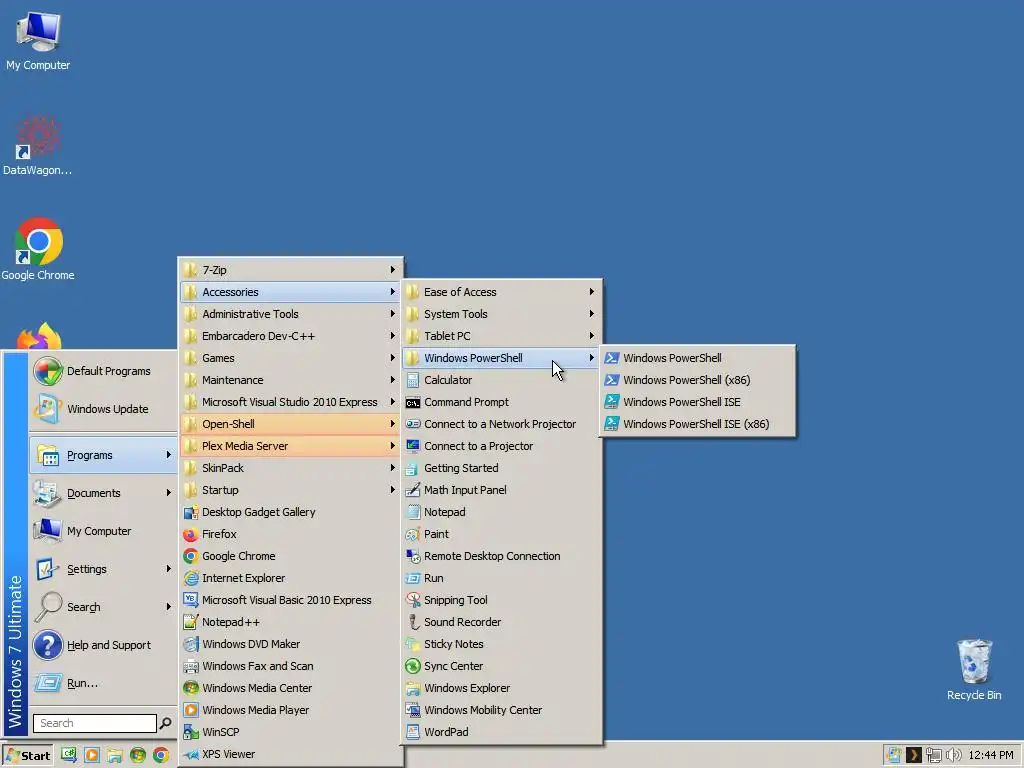Open Sync Center
This screenshot has height=768, width=1024.
[x=502, y=665]
